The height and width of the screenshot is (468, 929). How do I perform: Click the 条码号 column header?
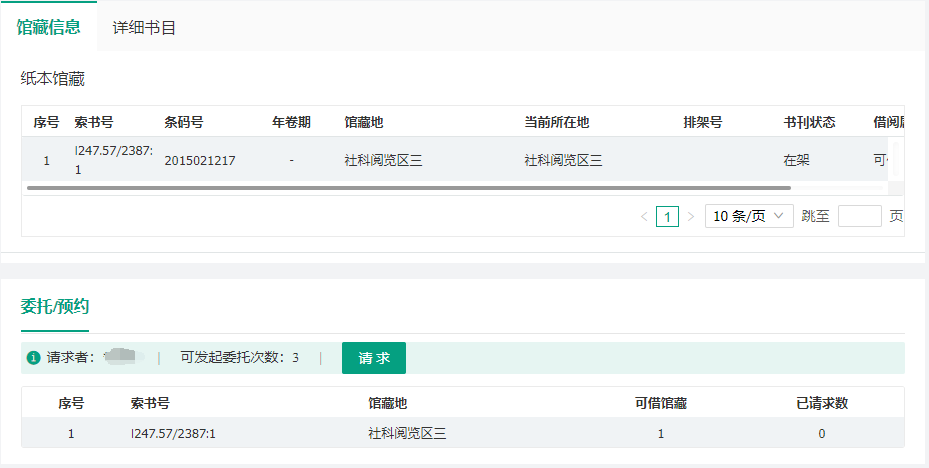[x=184, y=122]
